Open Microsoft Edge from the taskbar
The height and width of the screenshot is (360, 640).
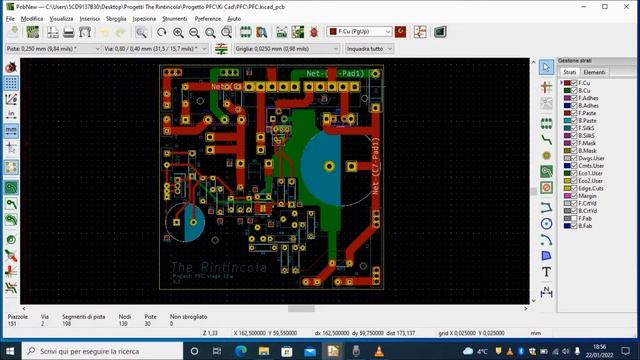[241, 351]
